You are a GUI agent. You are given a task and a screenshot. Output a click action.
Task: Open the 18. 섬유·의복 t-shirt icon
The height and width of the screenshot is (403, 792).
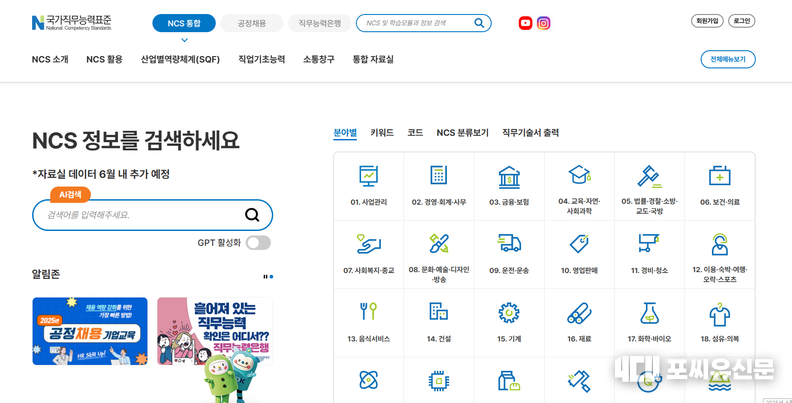pyautogui.click(x=719, y=314)
